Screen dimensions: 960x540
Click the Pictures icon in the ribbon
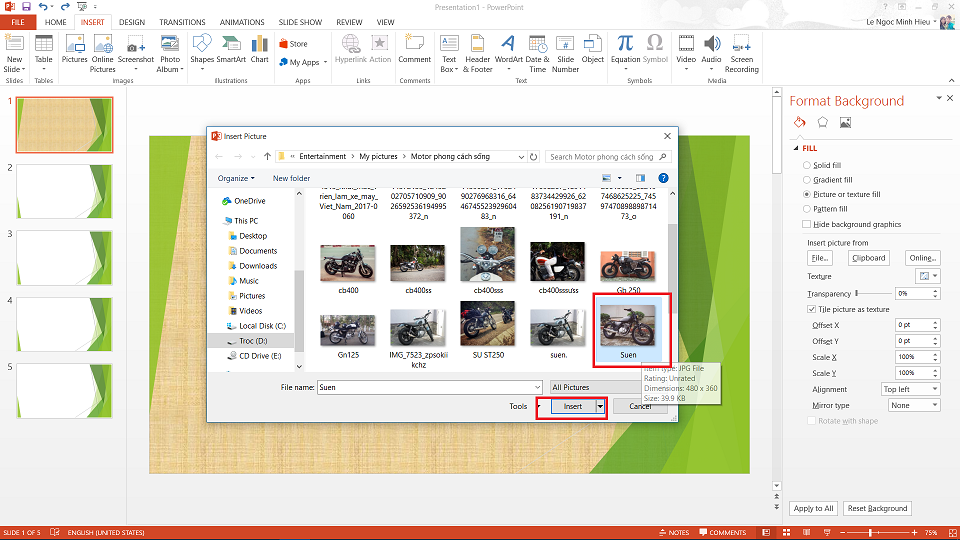[x=75, y=49]
